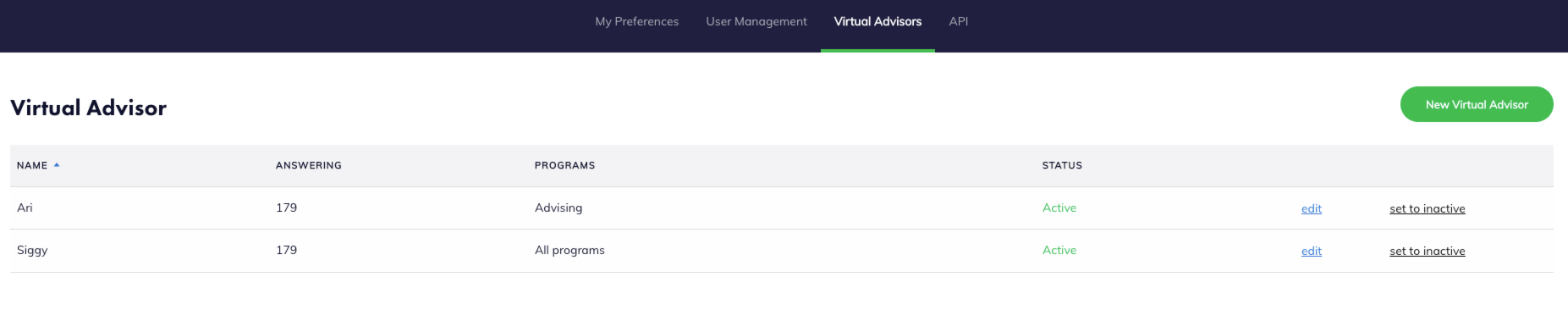This screenshot has height=310, width=1568.
Task: Click Ari's Active status label
Action: click(x=1059, y=208)
